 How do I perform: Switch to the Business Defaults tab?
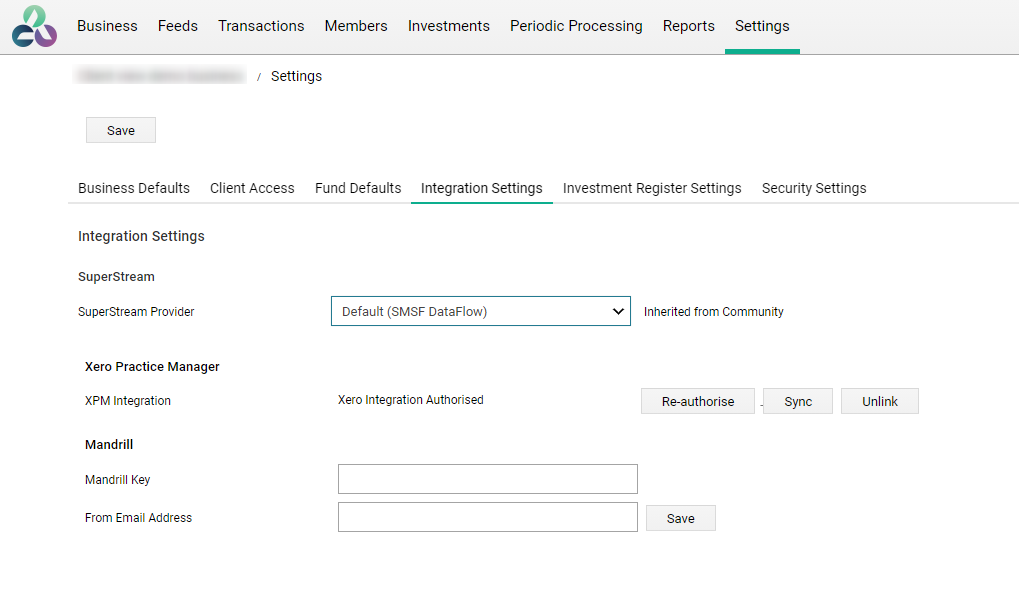click(134, 188)
